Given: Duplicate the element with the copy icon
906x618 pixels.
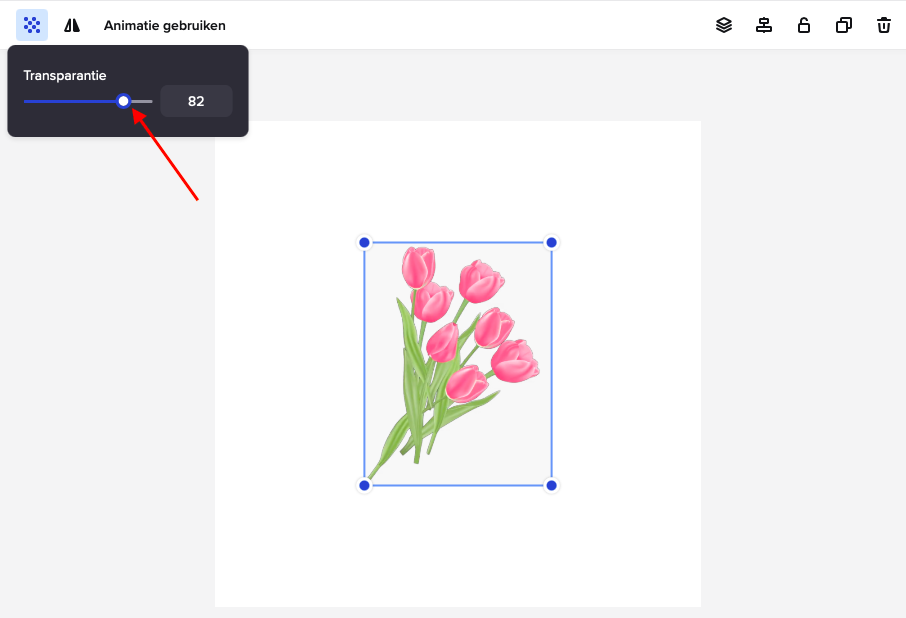Looking at the screenshot, I should (x=844, y=25).
